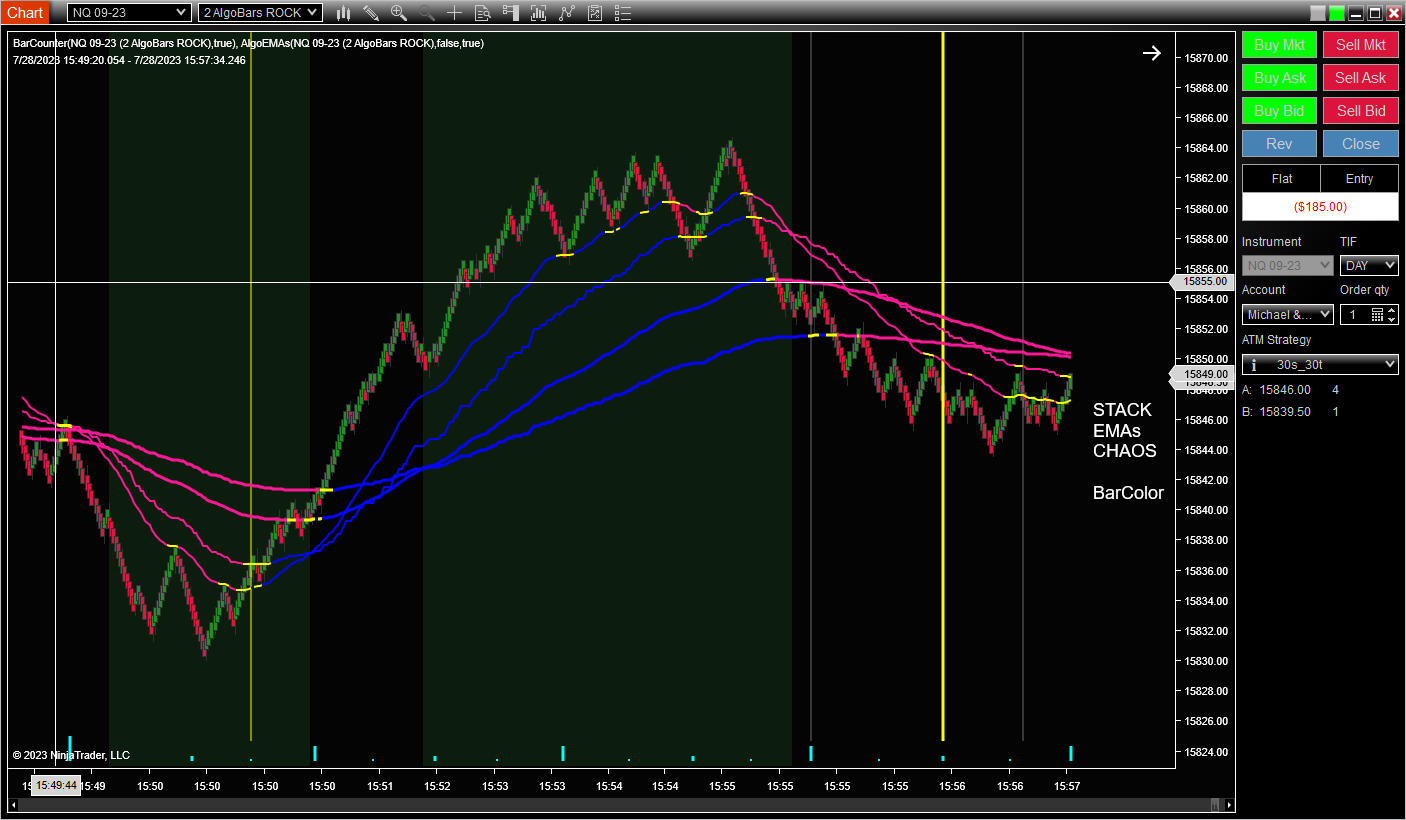Screen dimensions: 1406x820
Task: Click the STACK text on chart
Action: (x=1122, y=410)
